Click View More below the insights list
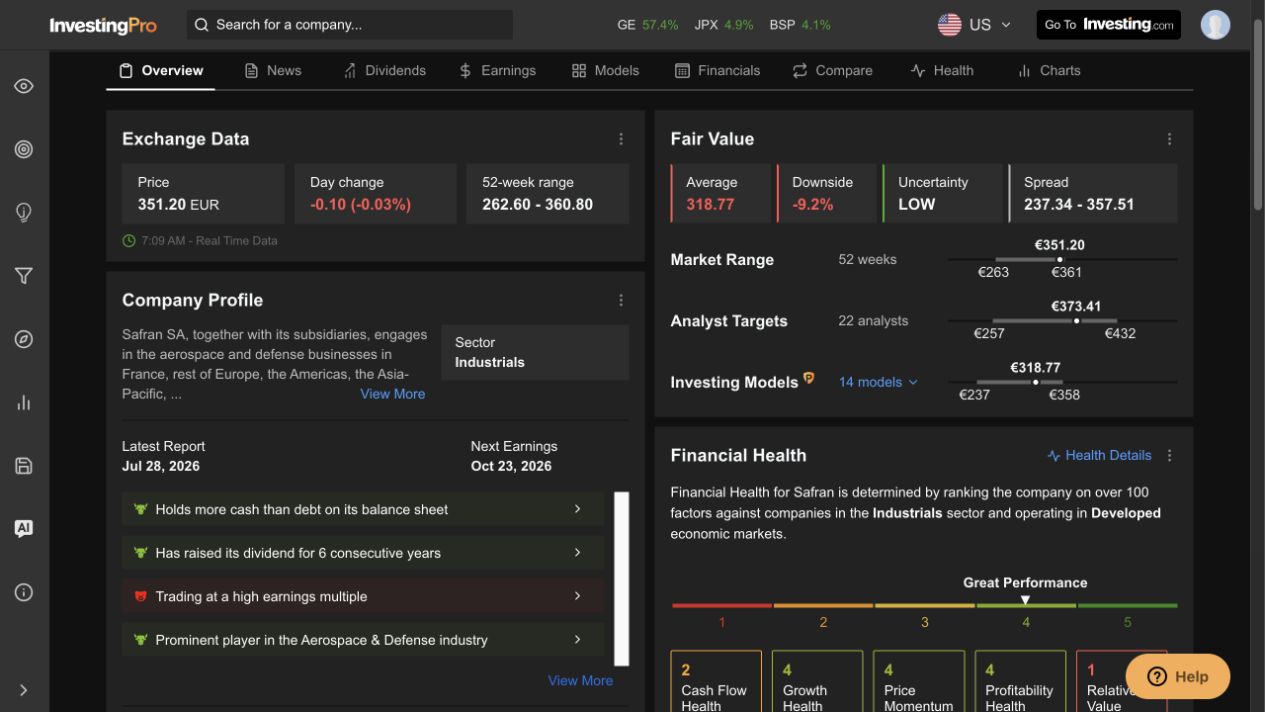The image size is (1265, 712). click(x=580, y=680)
